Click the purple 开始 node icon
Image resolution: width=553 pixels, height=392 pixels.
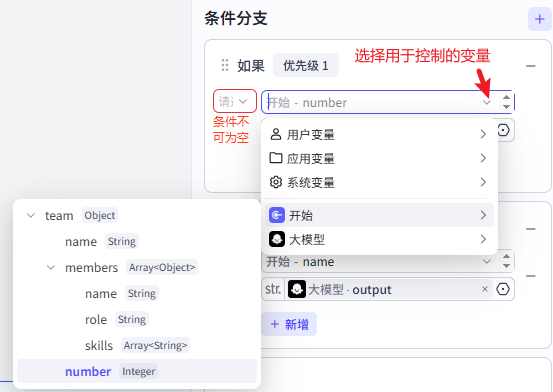[277, 215]
